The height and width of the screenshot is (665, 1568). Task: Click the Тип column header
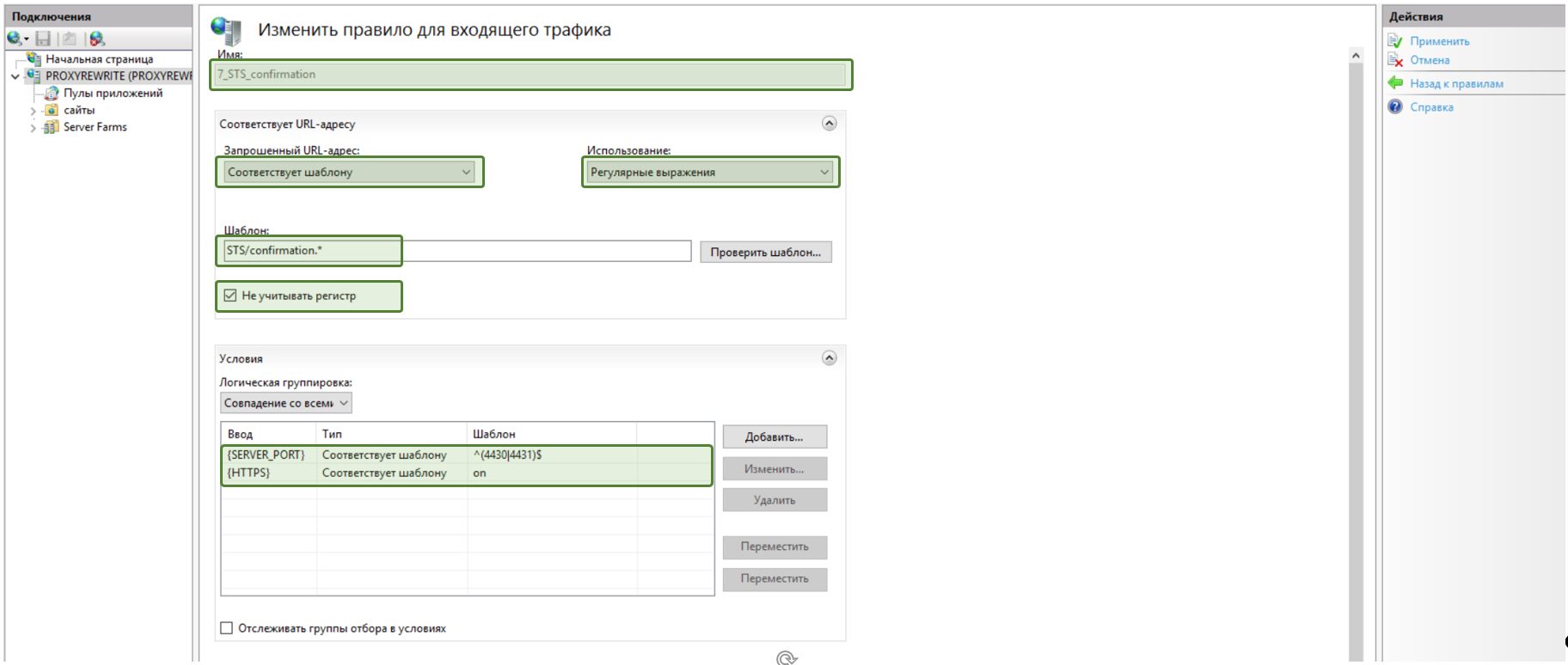tap(392, 434)
